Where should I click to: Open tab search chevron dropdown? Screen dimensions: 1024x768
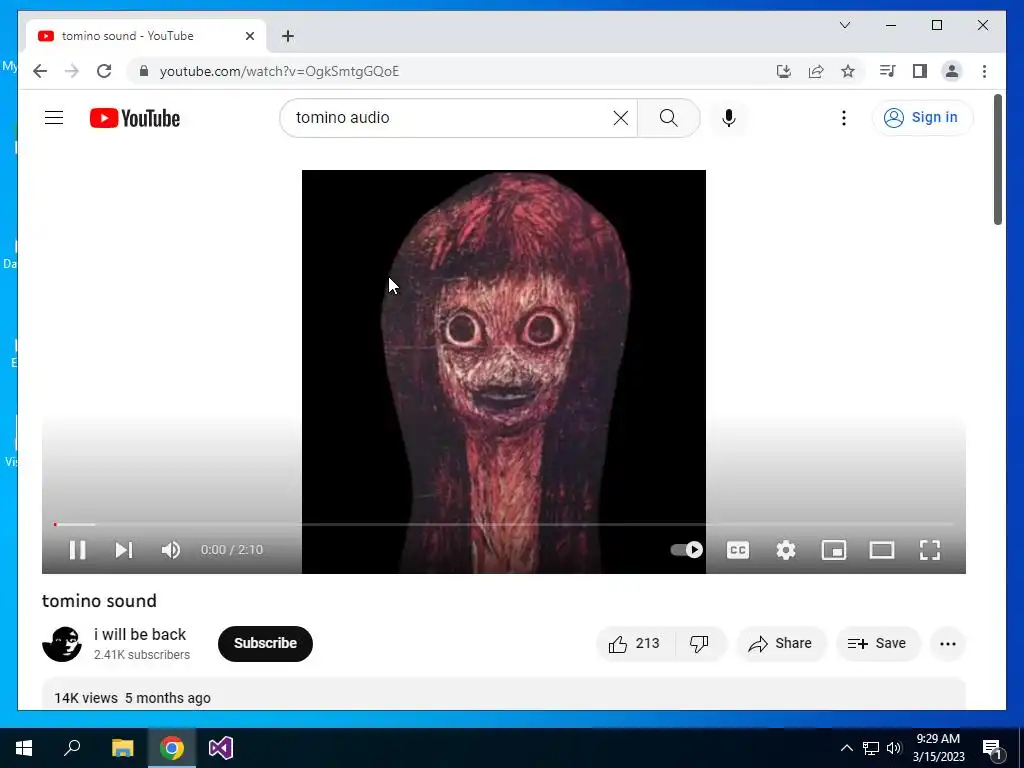point(844,25)
